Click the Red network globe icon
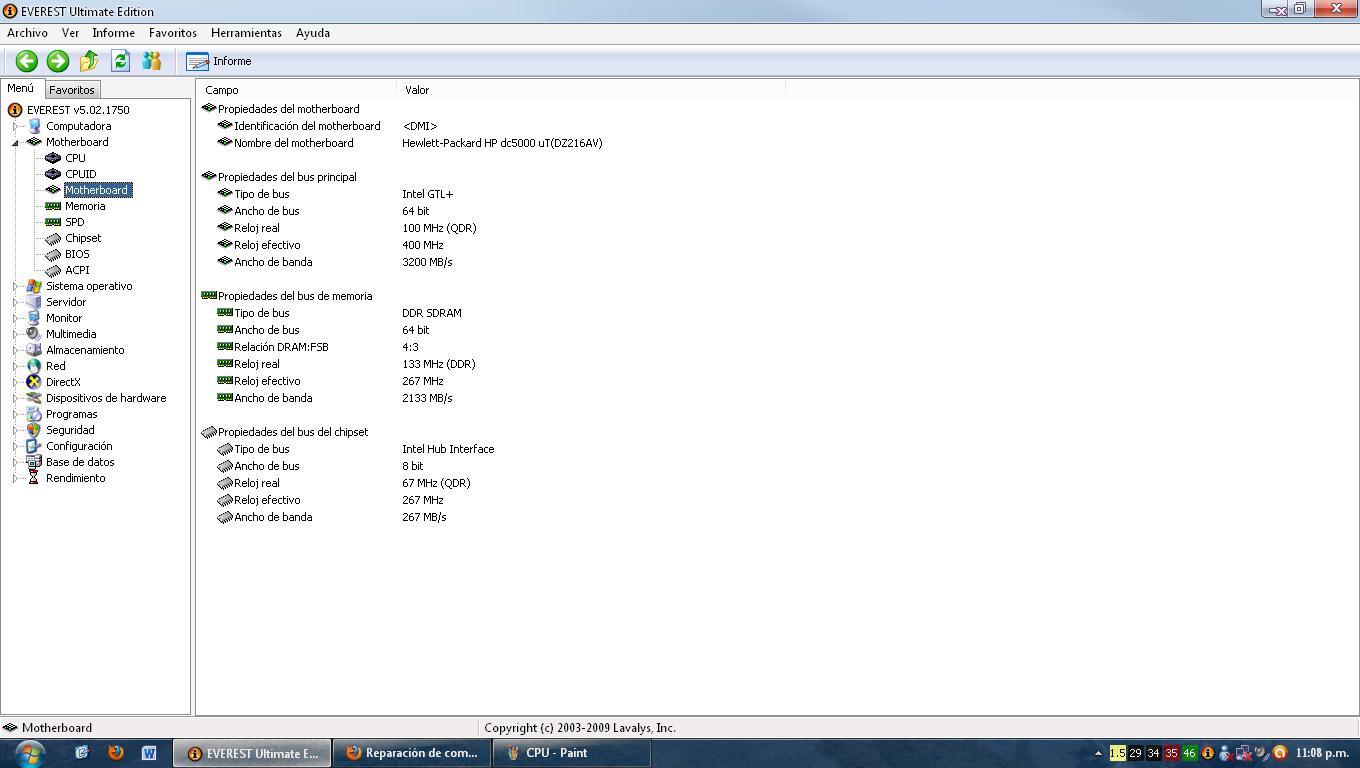The height and width of the screenshot is (768, 1360). click(34, 366)
